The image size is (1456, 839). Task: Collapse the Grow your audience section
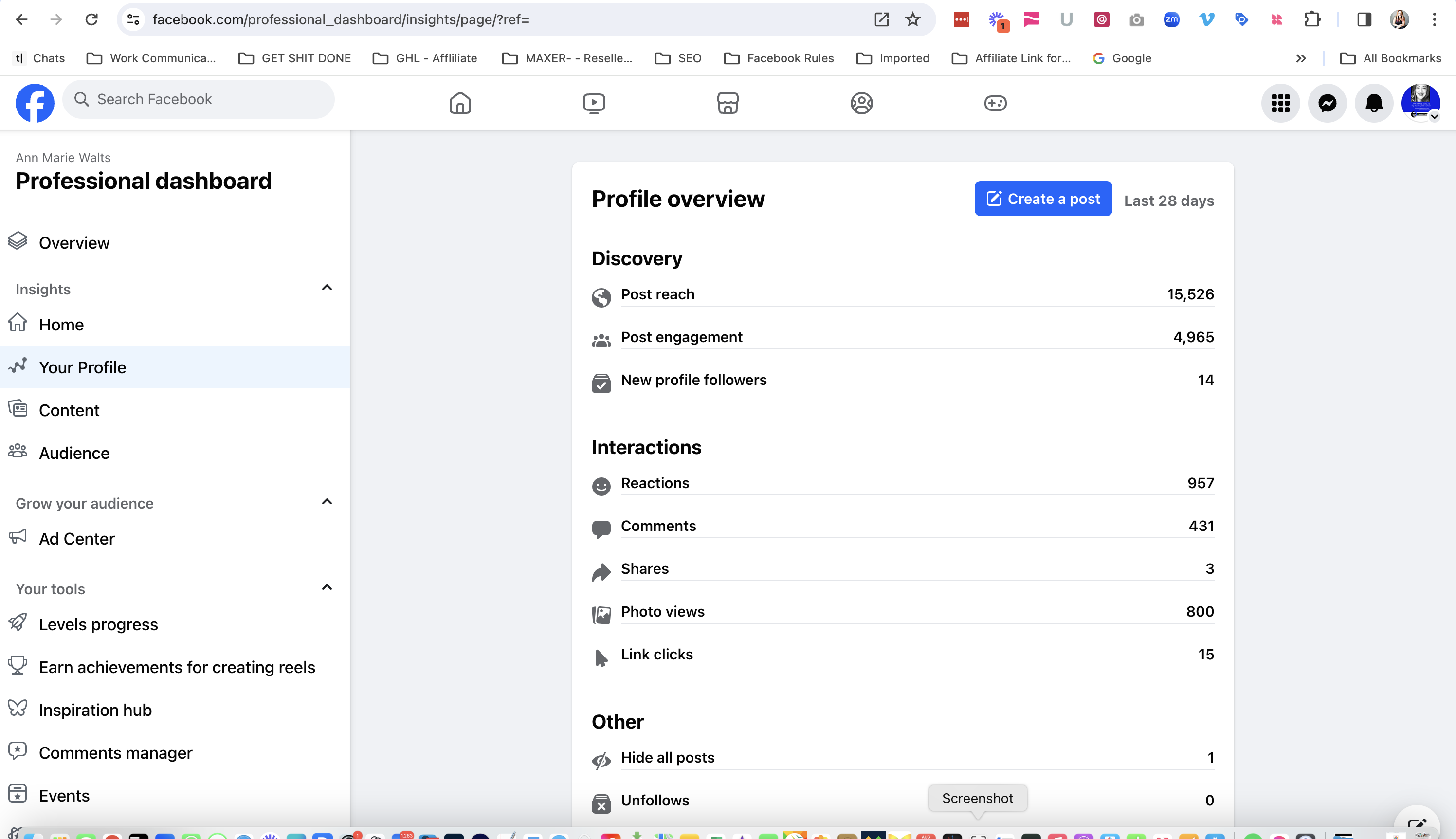(x=327, y=502)
